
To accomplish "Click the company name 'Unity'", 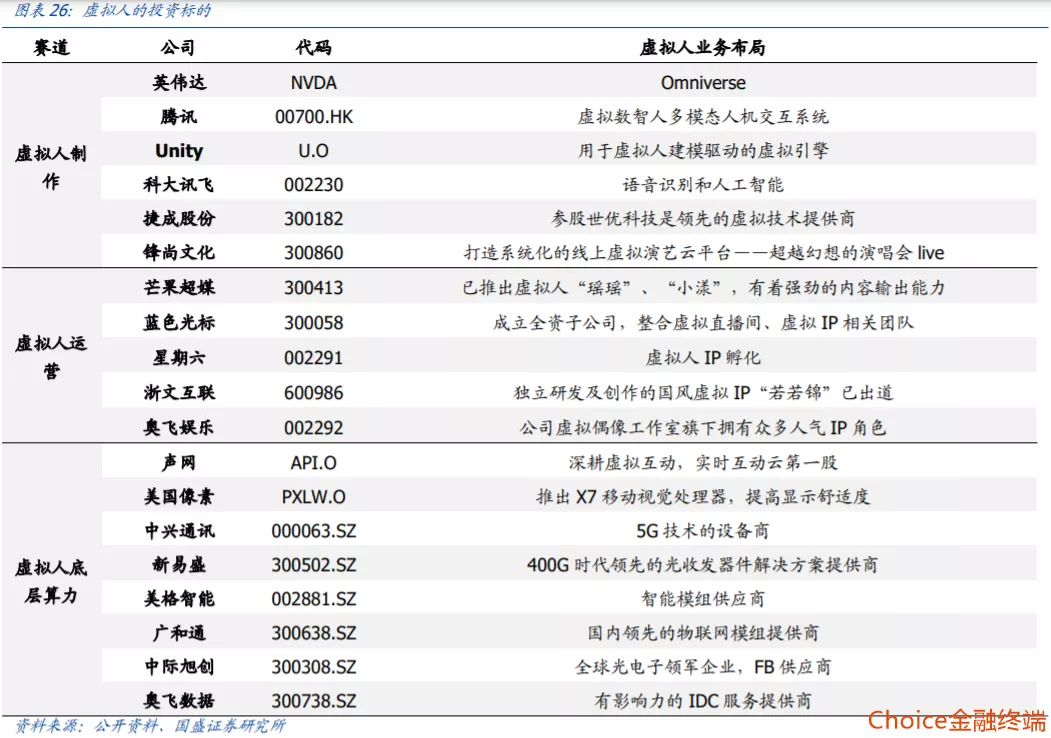I will pyautogui.click(x=179, y=151).
